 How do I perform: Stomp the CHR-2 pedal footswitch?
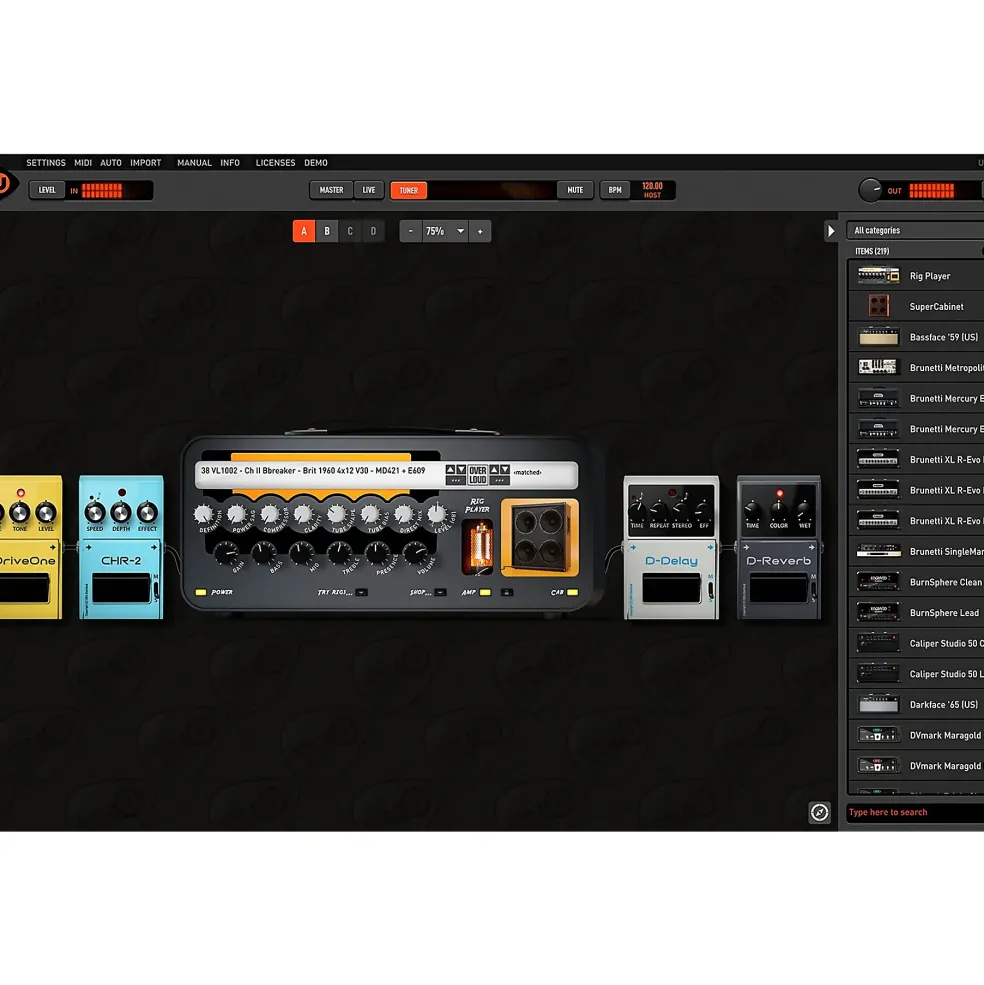tap(121, 589)
